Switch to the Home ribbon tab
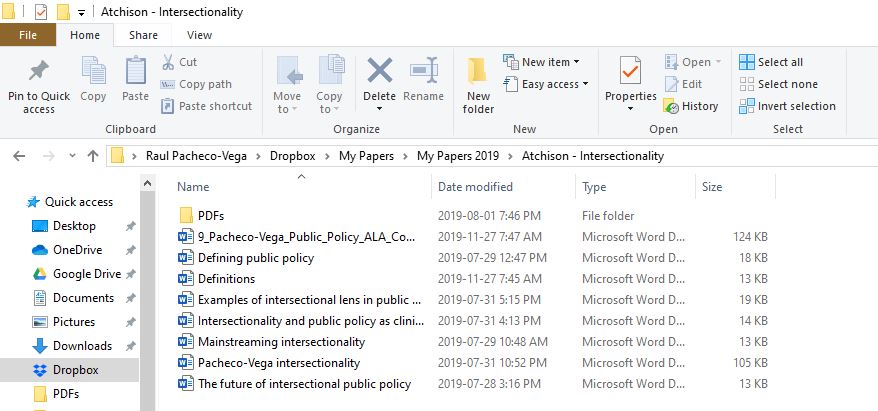 85,35
